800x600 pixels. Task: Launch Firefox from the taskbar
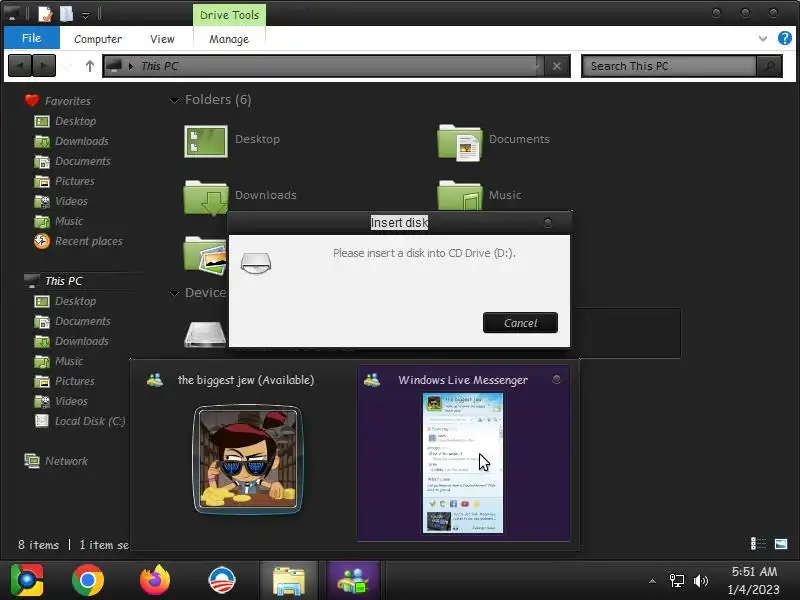(x=155, y=580)
